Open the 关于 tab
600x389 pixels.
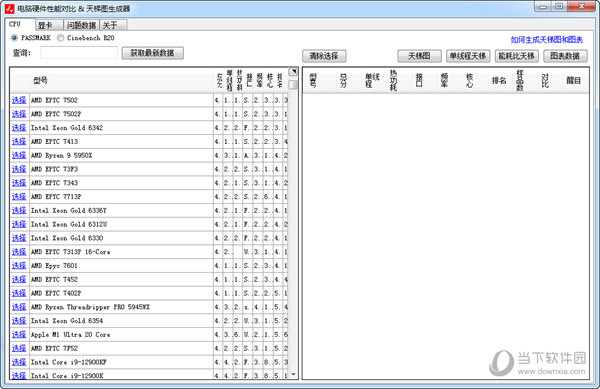(x=113, y=25)
